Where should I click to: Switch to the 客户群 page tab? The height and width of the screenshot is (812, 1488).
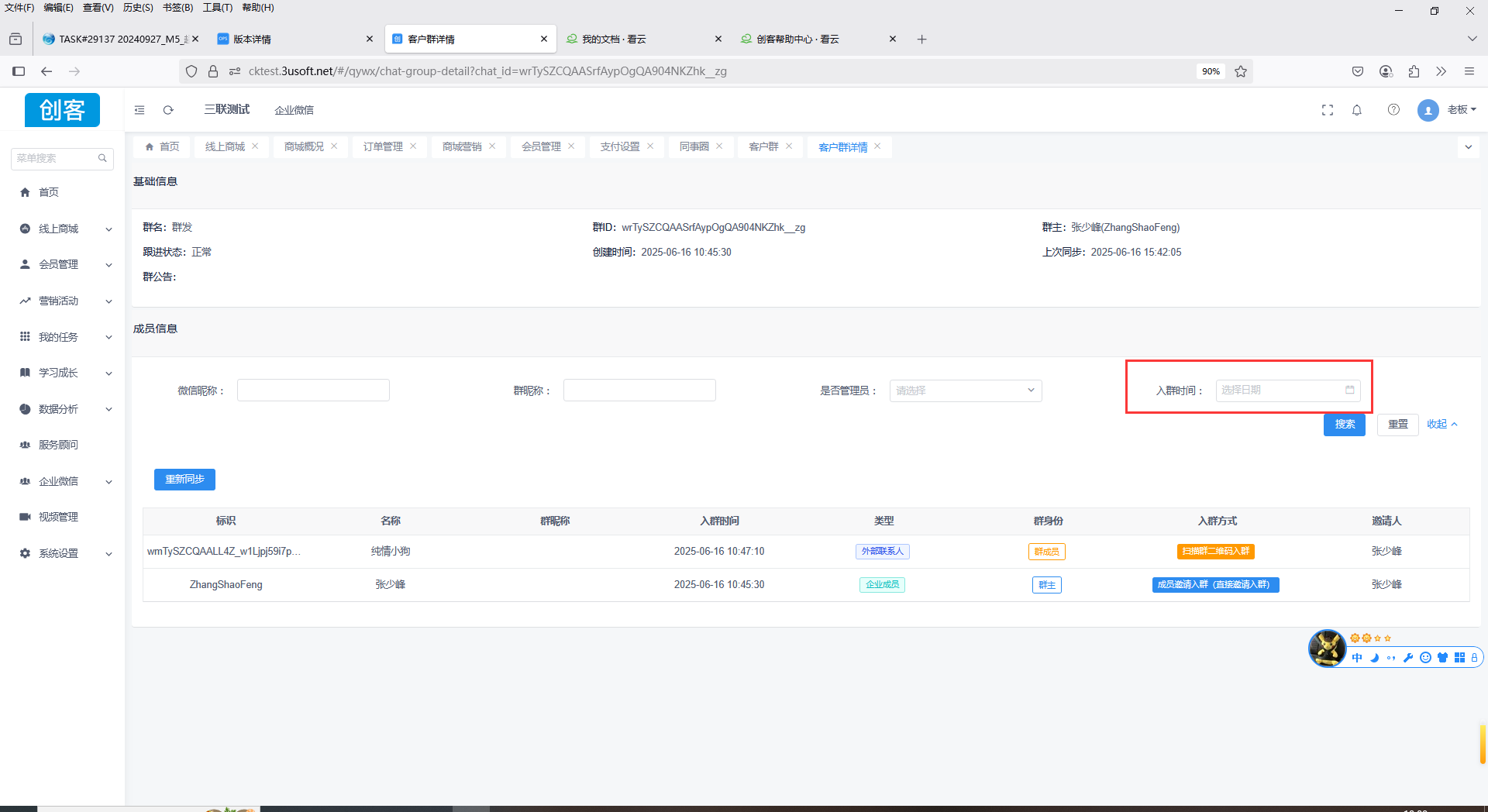pyautogui.click(x=763, y=146)
